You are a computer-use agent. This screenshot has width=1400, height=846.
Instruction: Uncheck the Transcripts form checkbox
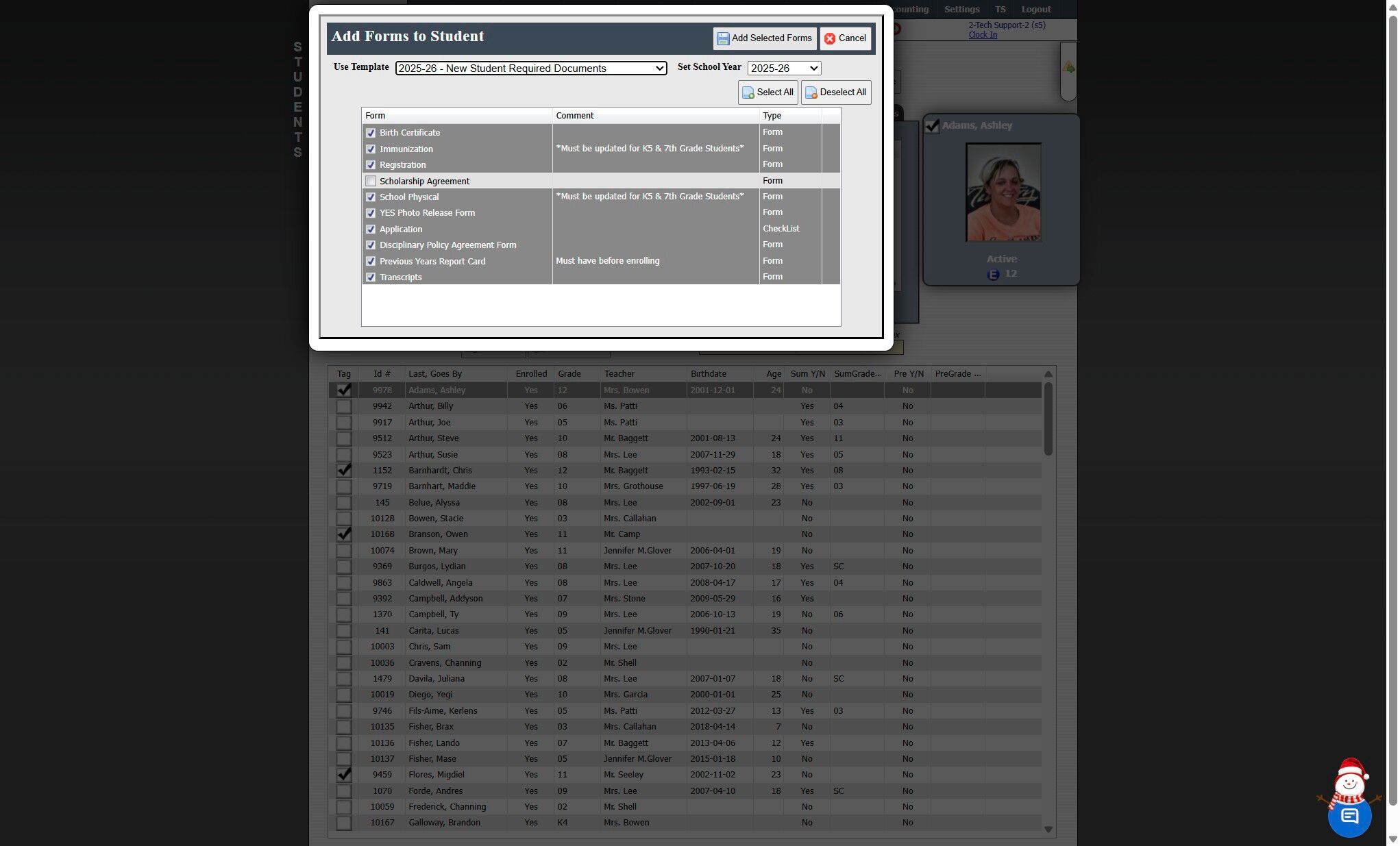(371, 277)
